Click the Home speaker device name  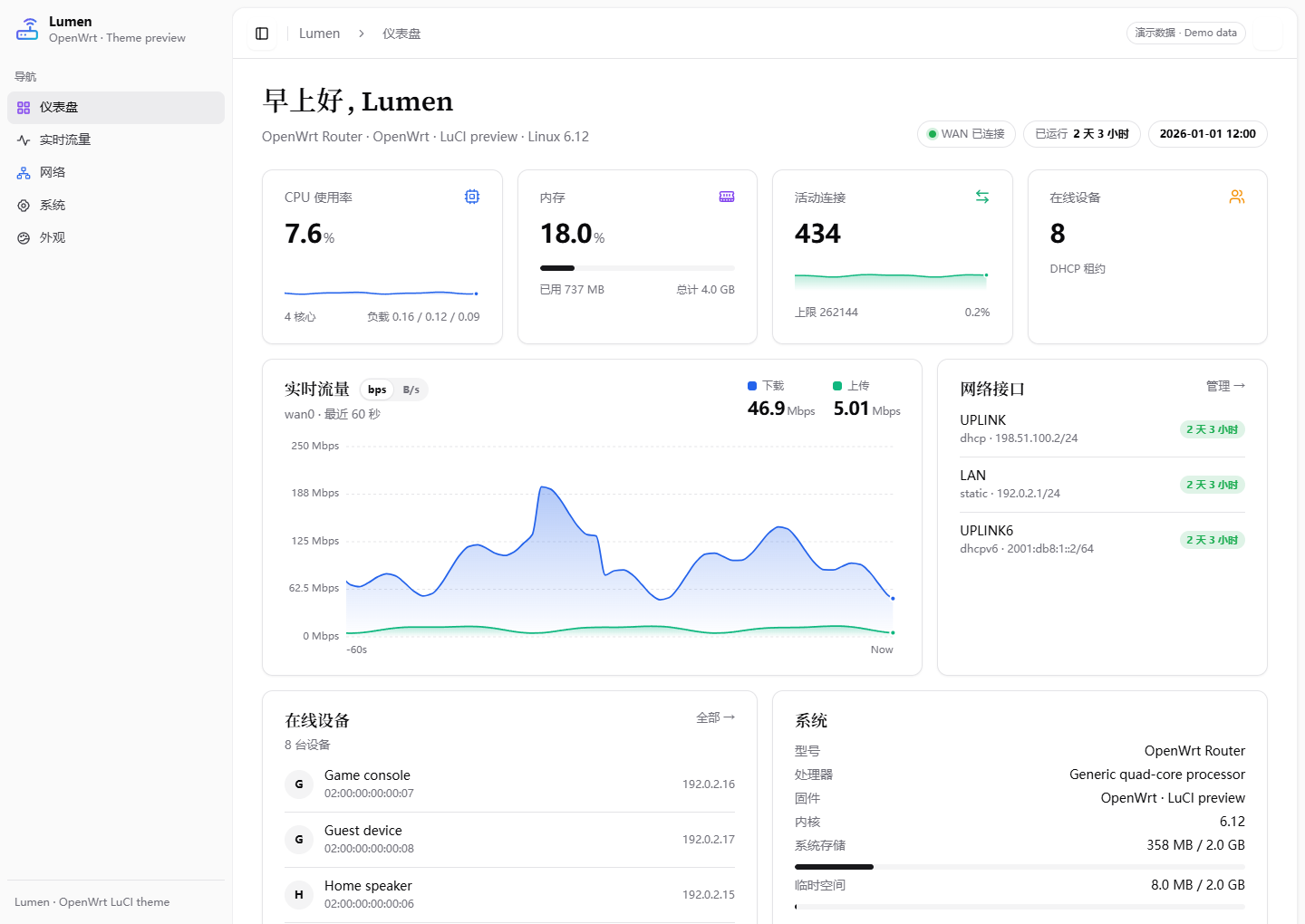point(368,886)
